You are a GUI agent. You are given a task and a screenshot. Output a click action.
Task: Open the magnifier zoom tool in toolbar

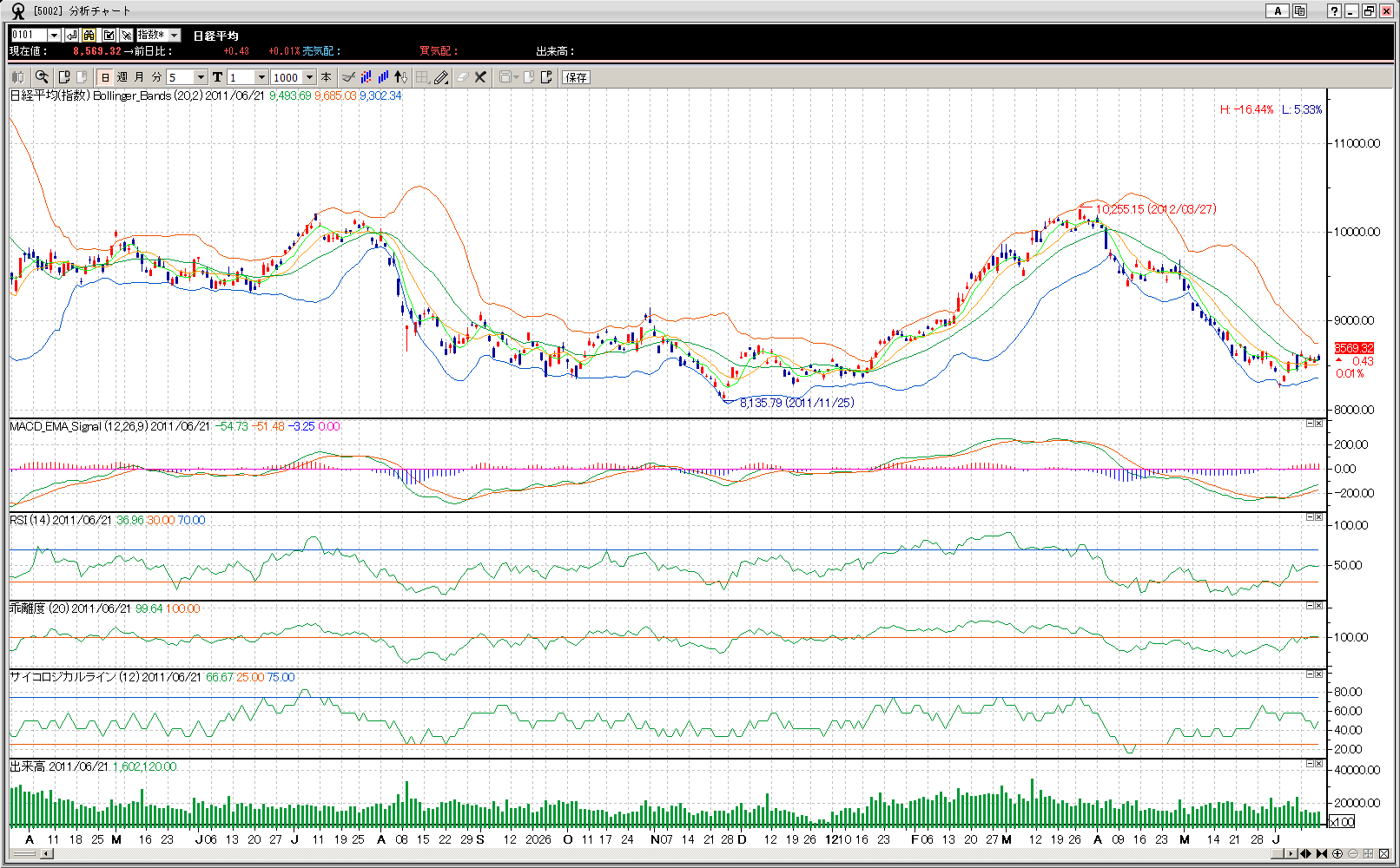[x=42, y=77]
